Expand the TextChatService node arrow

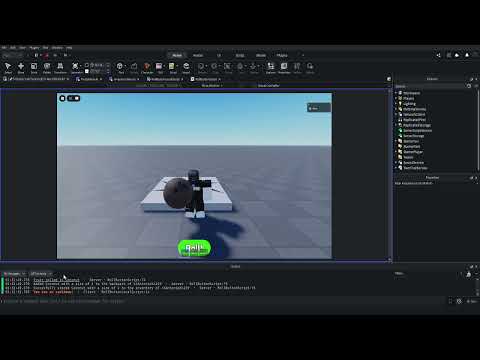pyautogui.click(x=396, y=168)
